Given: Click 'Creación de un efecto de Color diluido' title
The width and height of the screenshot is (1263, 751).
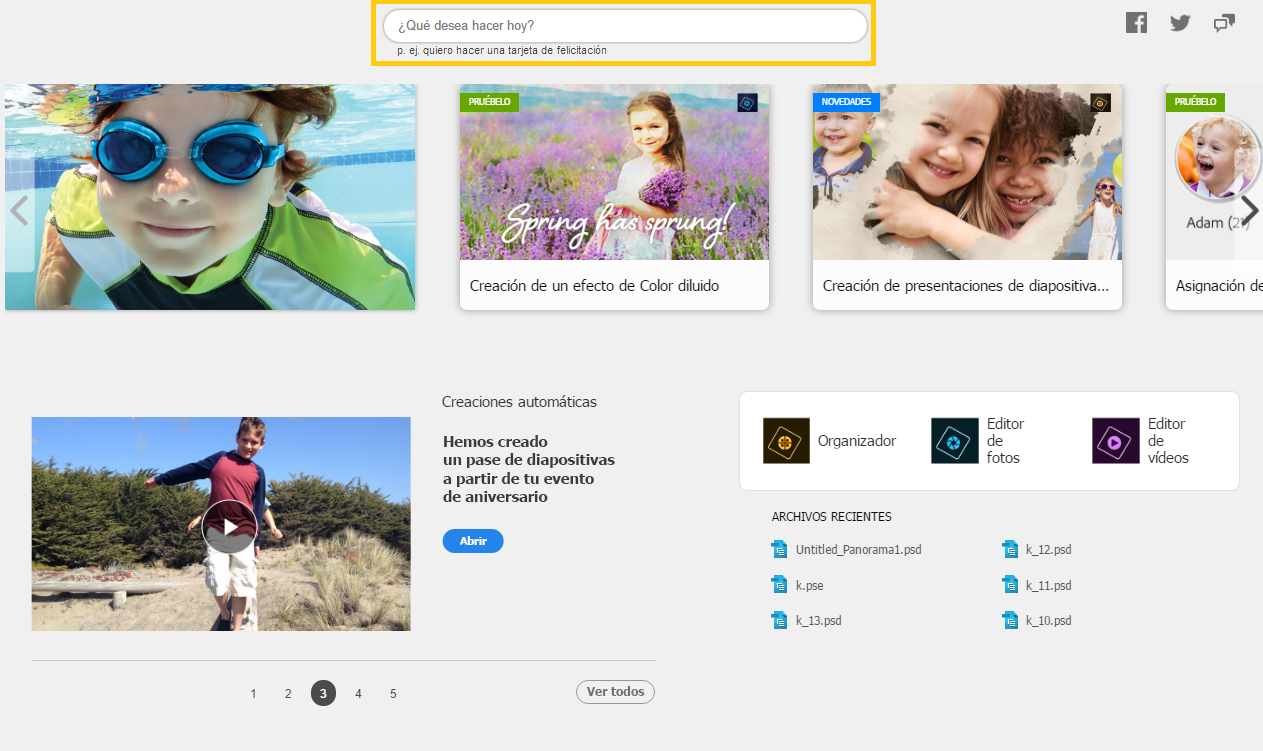Looking at the screenshot, I should click(x=594, y=285).
